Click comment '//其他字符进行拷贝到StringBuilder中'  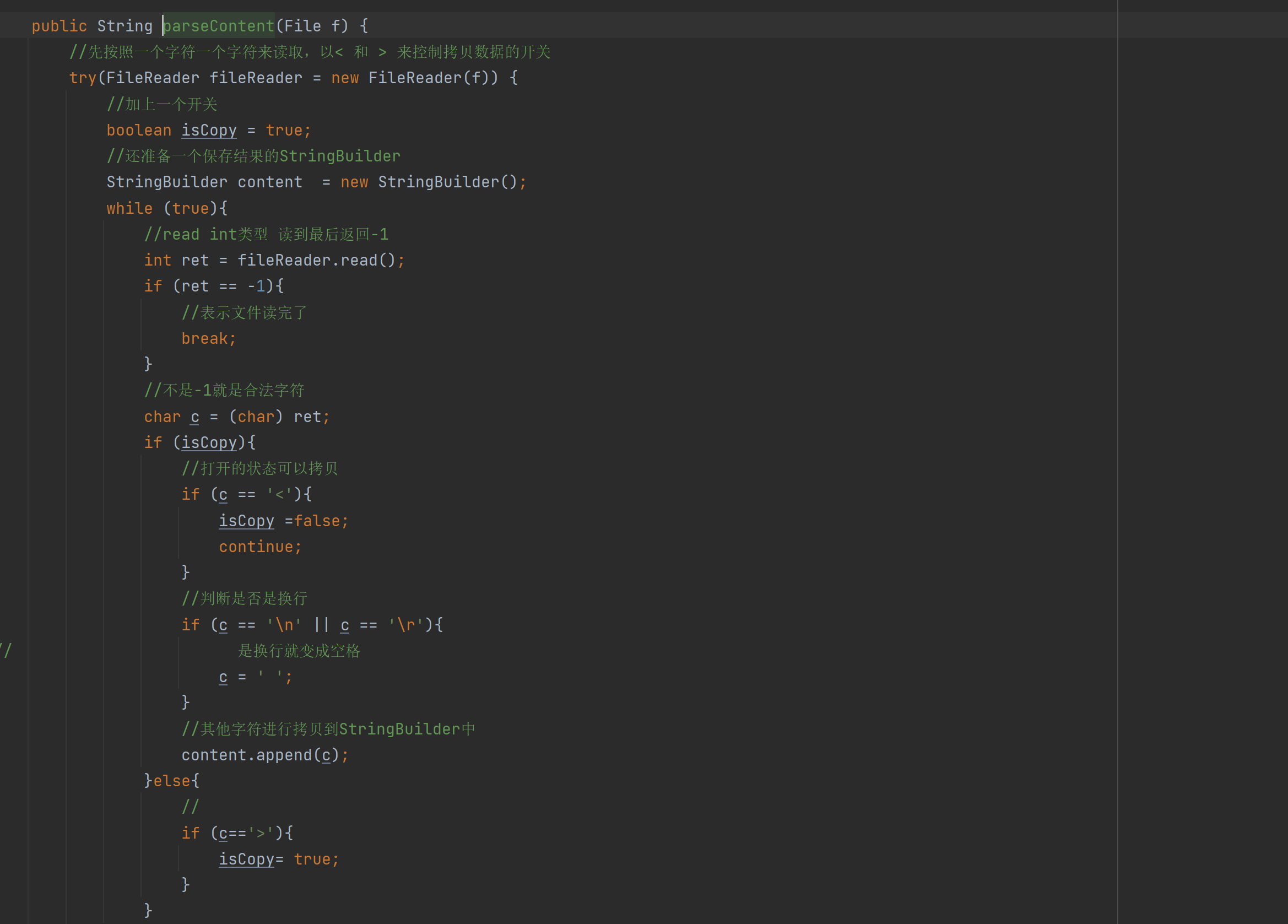(x=328, y=728)
